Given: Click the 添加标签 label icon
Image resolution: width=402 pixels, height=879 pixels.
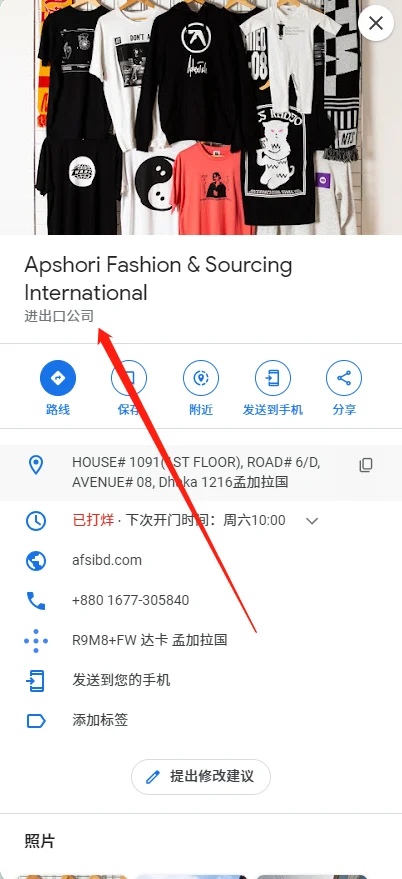Looking at the screenshot, I should [x=36, y=721].
